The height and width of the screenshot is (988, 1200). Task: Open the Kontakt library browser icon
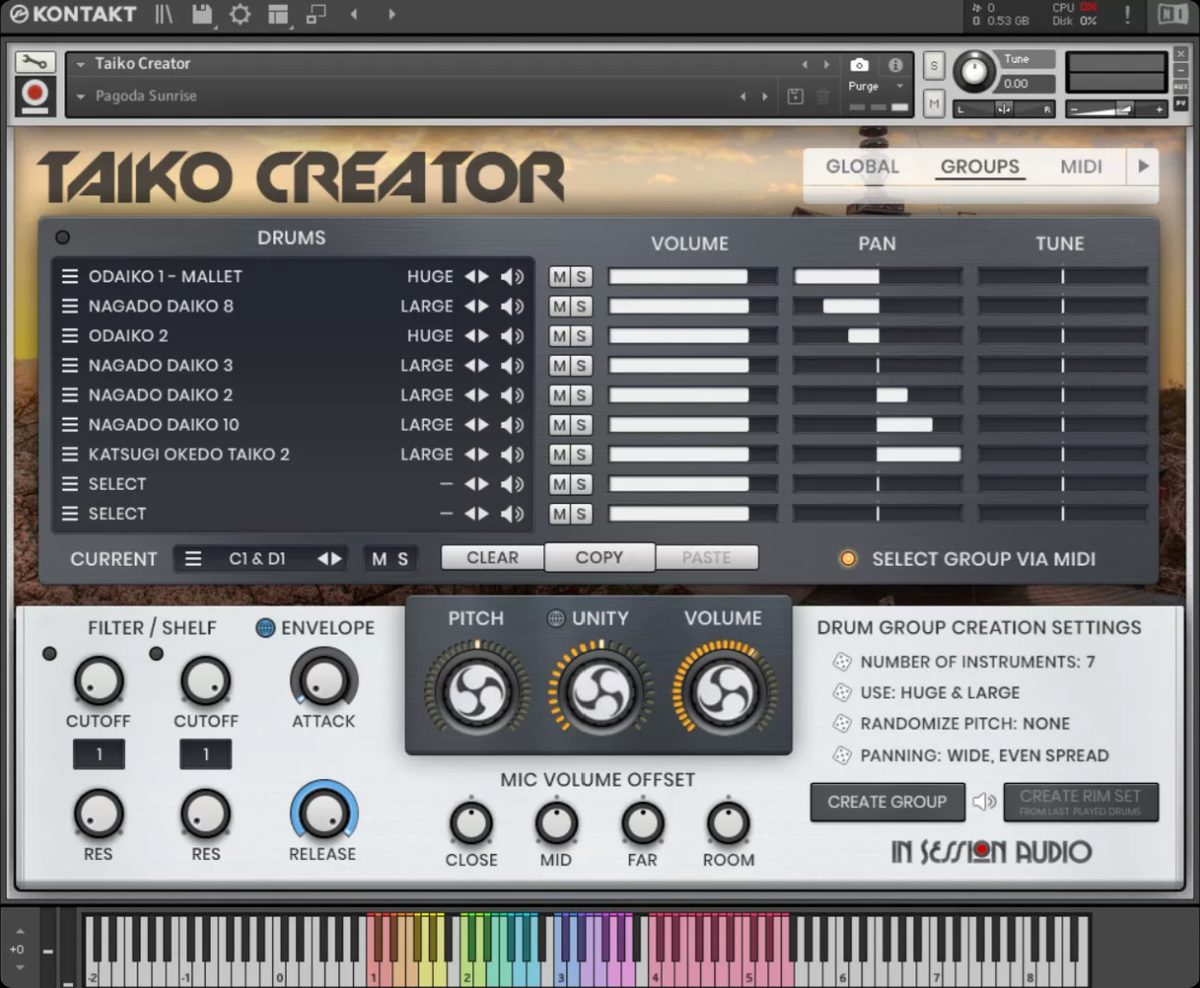164,14
